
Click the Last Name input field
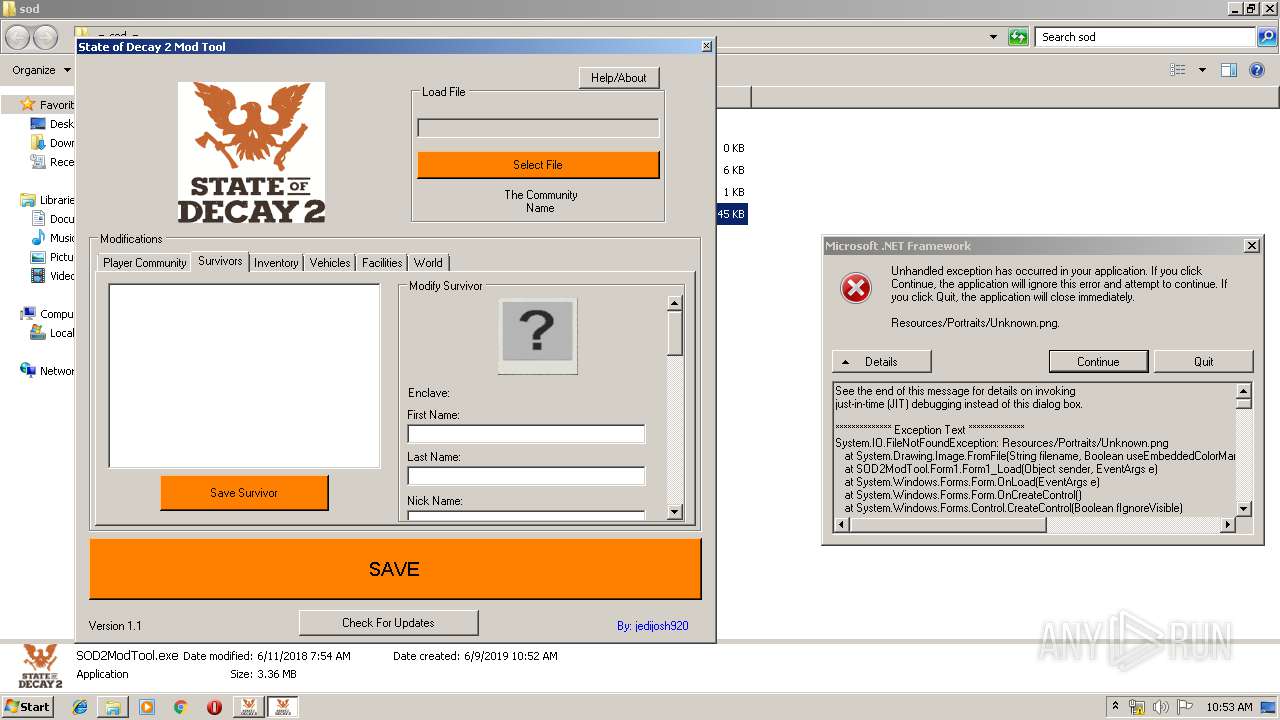(x=526, y=476)
